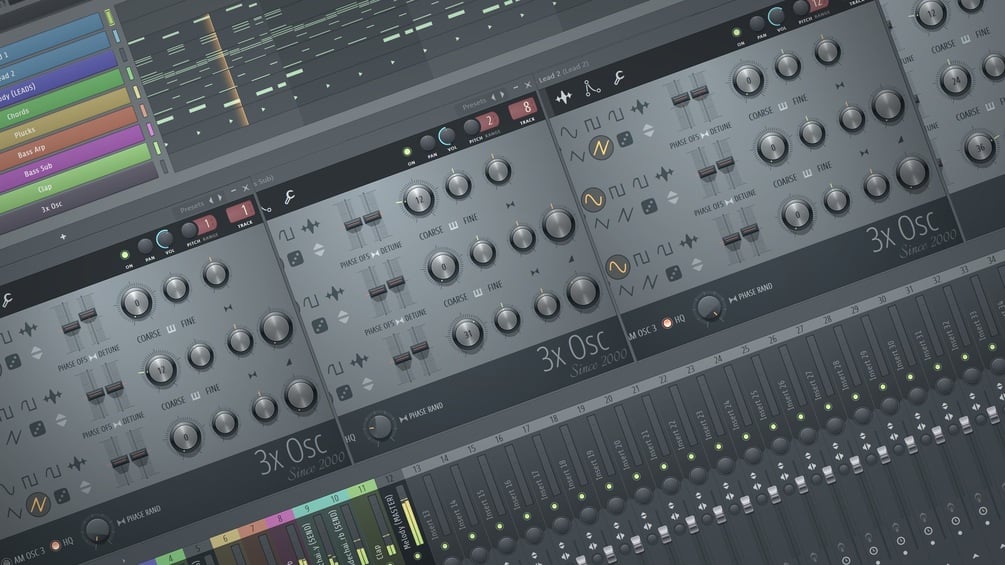1005x565 pixels.
Task: Open Presets menu in track 1 3x Osc window
Action: (x=192, y=208)
